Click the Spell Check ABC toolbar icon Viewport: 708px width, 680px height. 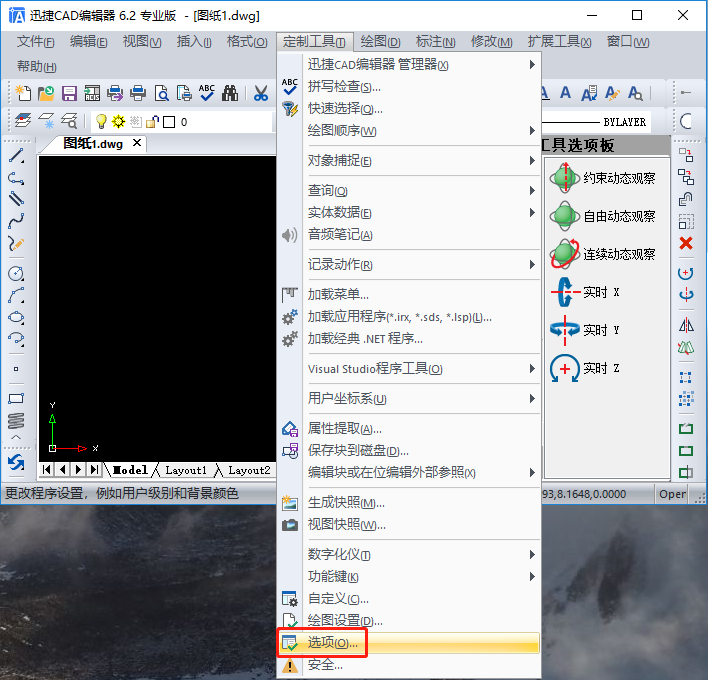[x=207, y=93]
